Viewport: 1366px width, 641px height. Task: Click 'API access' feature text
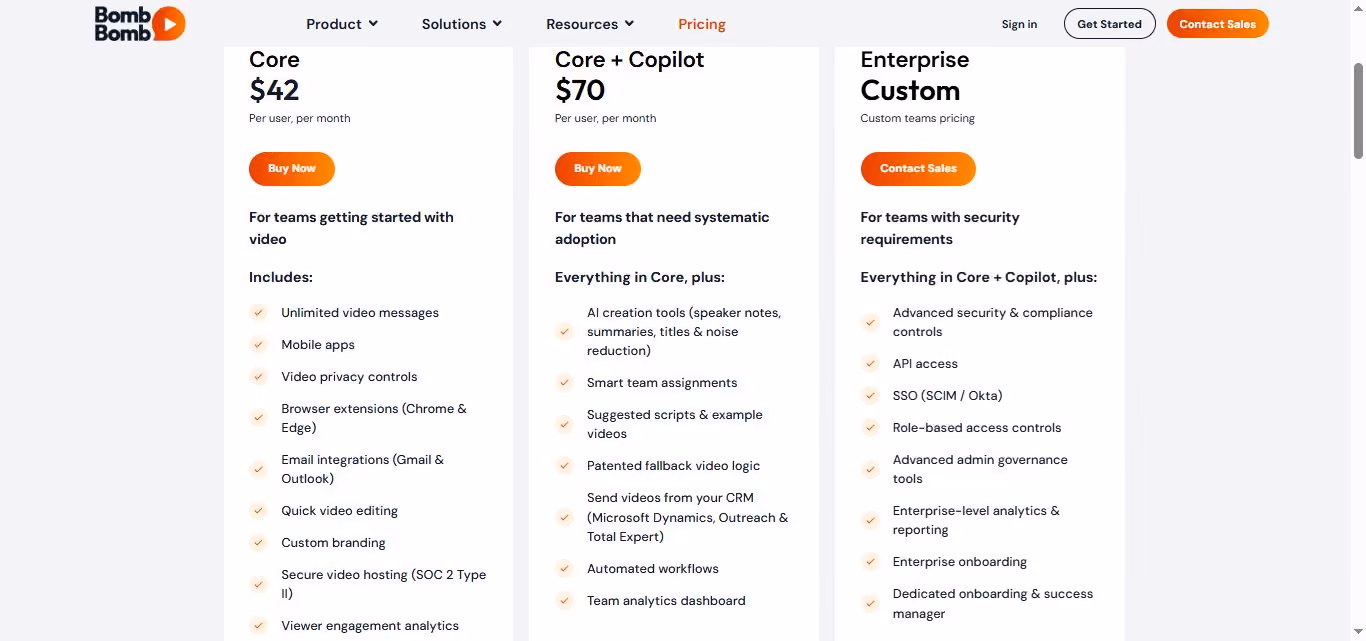[925, 364]
